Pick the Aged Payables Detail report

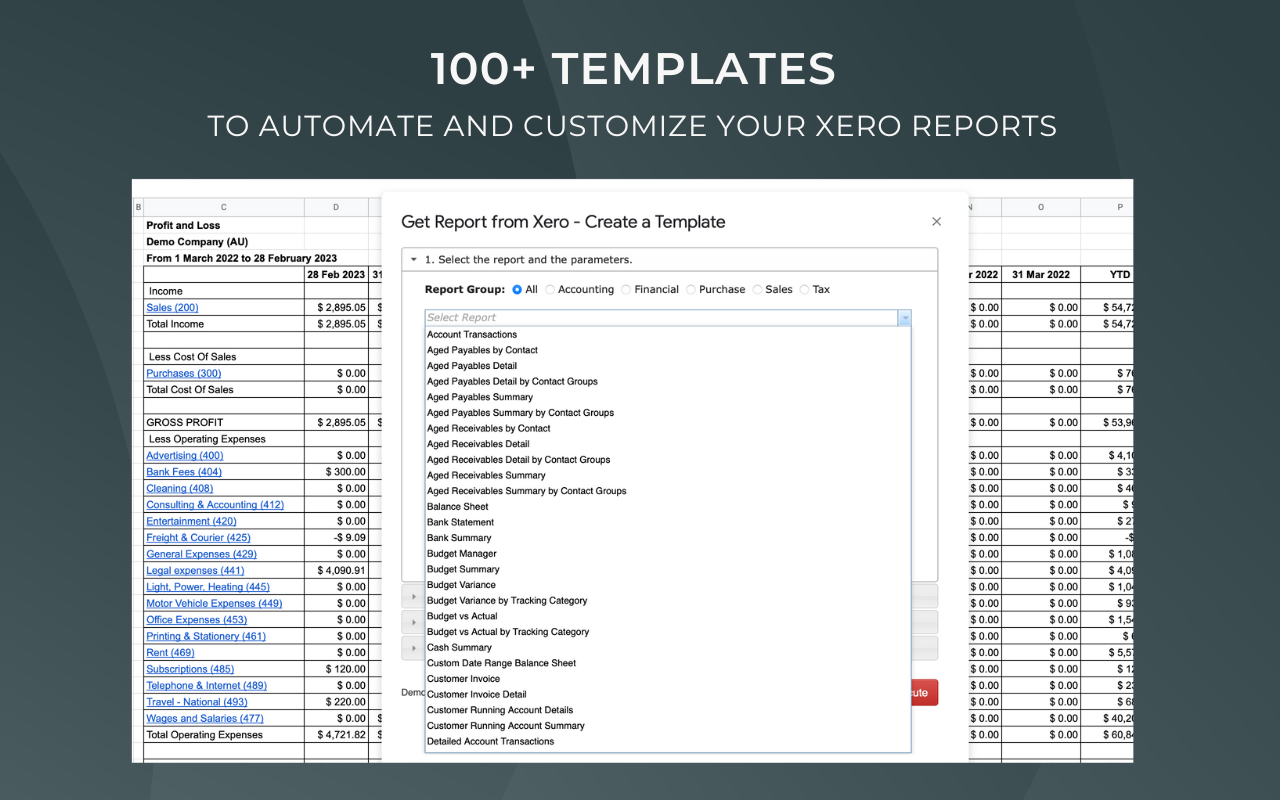pos(668,366)
